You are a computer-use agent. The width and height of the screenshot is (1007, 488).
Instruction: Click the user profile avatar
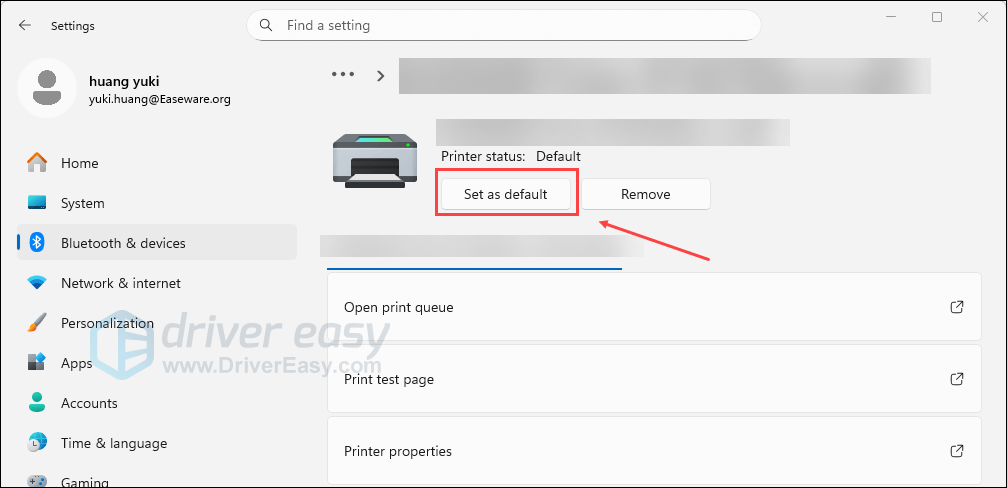coord(46,88)
